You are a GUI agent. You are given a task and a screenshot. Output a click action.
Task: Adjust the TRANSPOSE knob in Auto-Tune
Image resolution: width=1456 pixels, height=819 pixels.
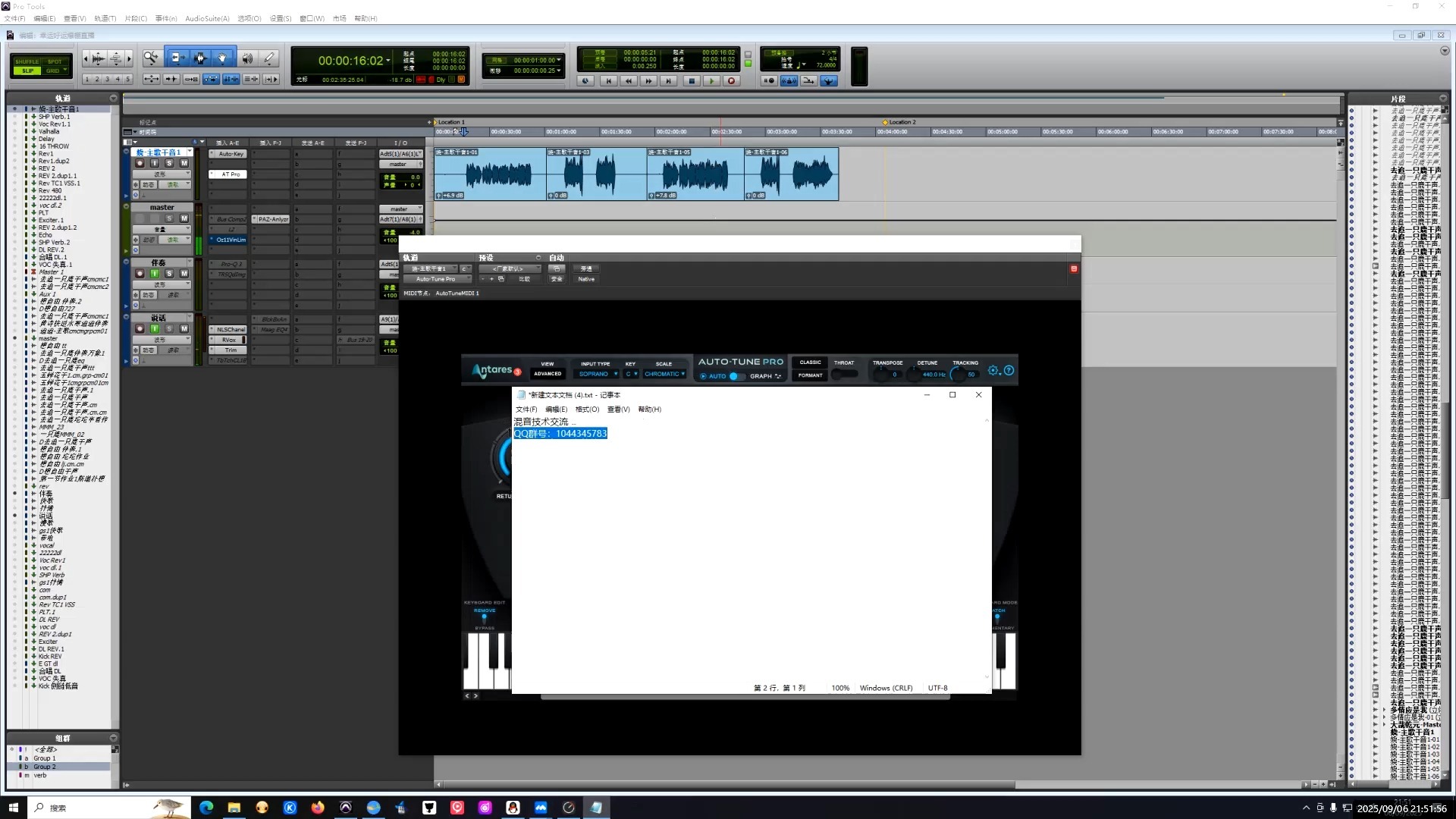click(882, 375)
